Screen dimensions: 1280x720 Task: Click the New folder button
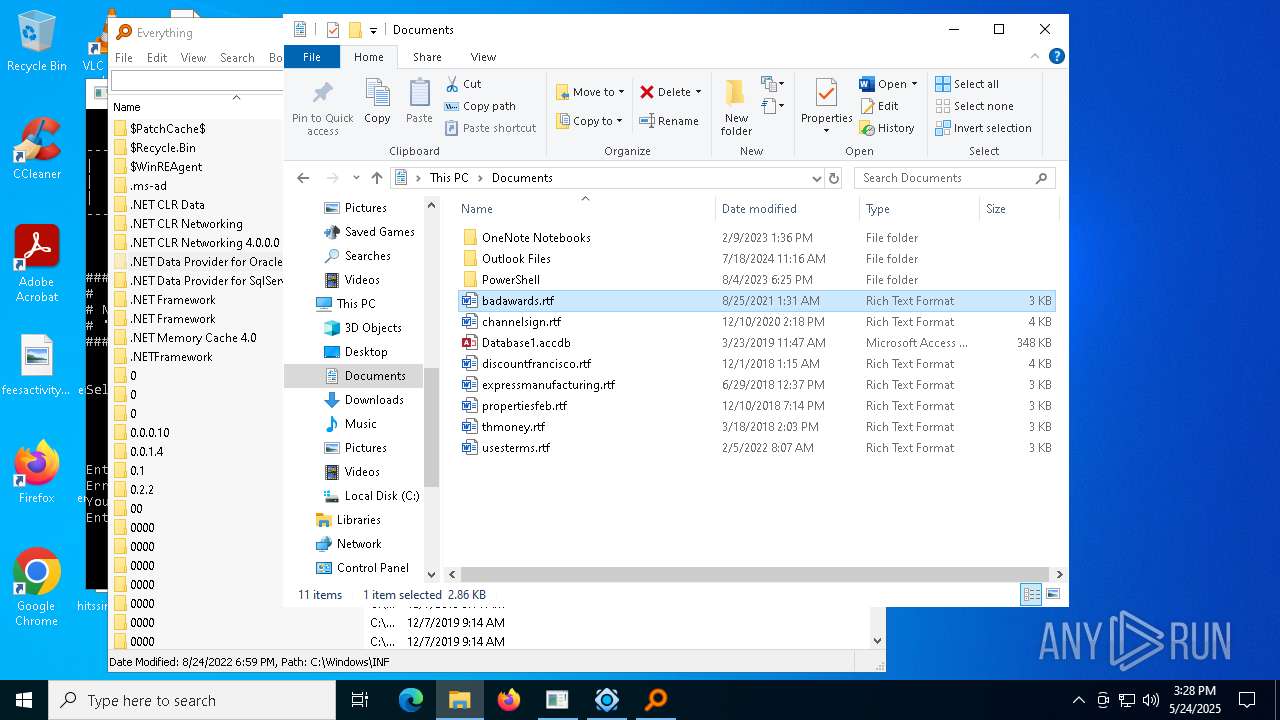(x=736, y=108)
